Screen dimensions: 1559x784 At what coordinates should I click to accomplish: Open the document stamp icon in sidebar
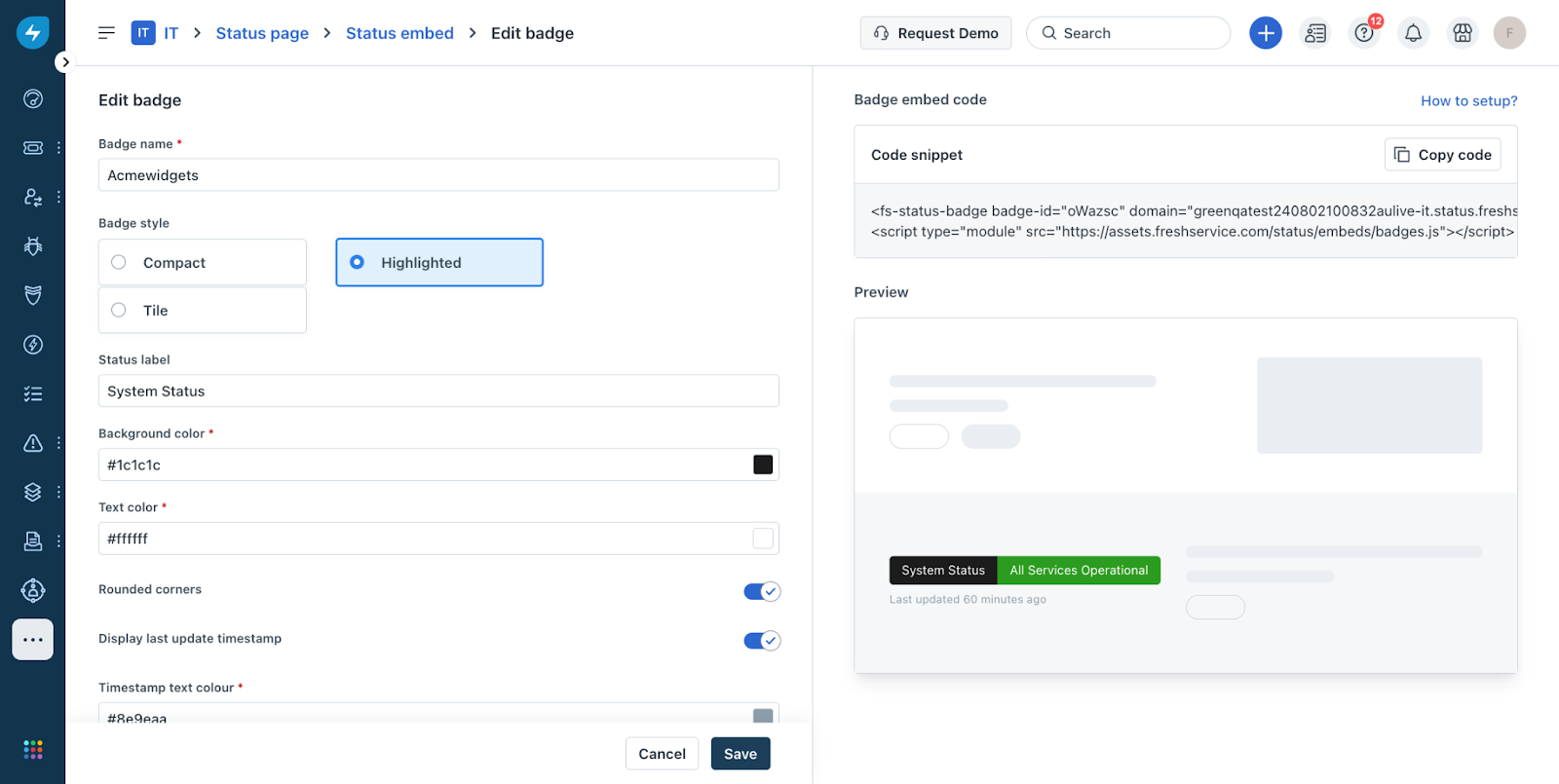pos(33,541)
